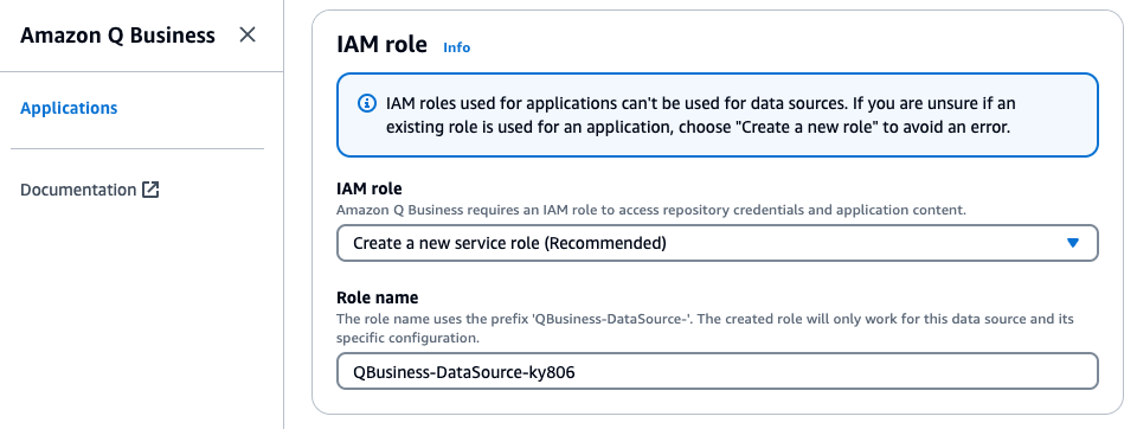The width and height of the screenshot is (1137, 429).
Task: Click the blue dropdown arrow for IAM role
Action: pyautogui.click(x=1073, y=243)
